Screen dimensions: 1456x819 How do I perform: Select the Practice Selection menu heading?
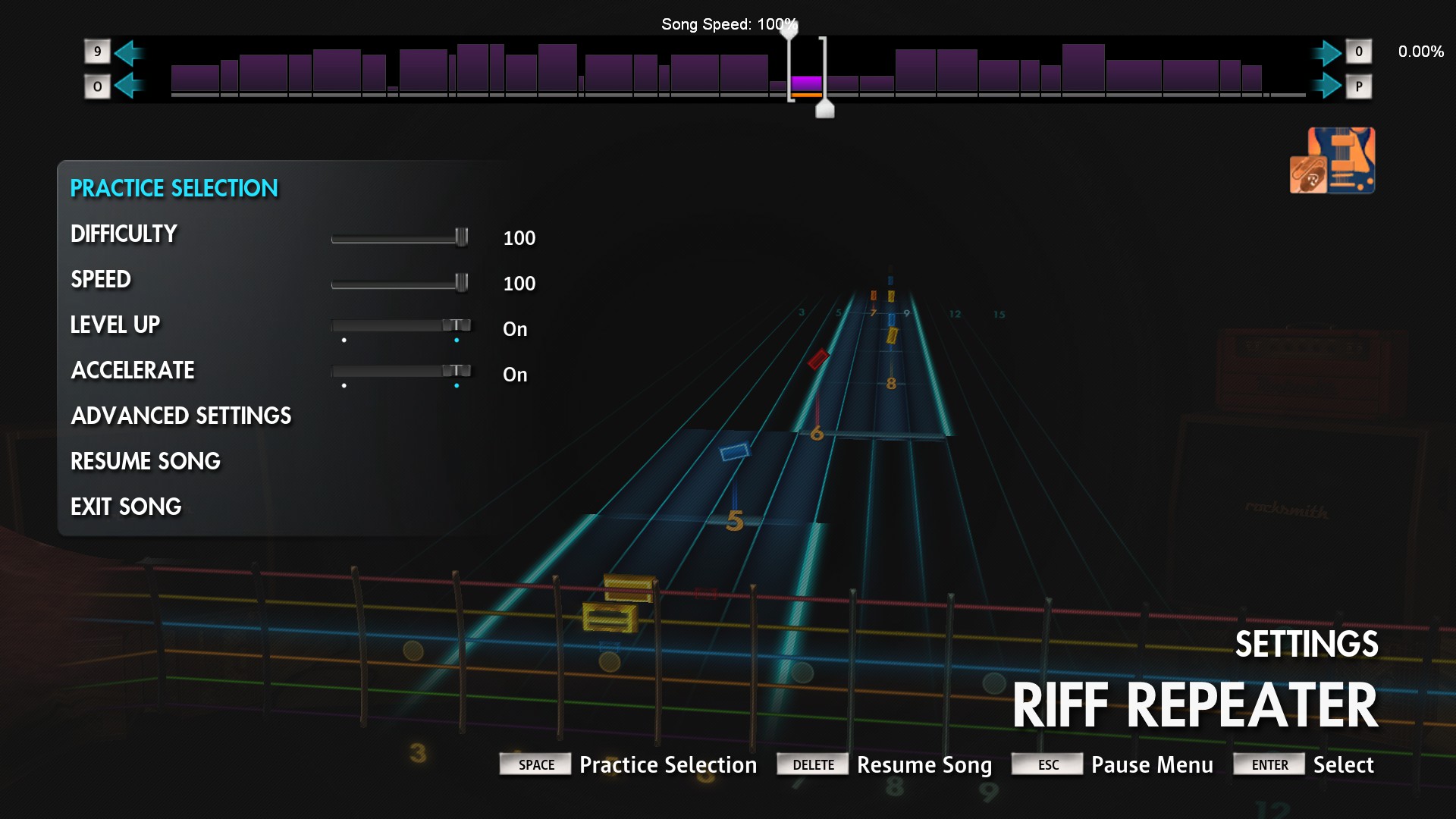coord(174,188)
